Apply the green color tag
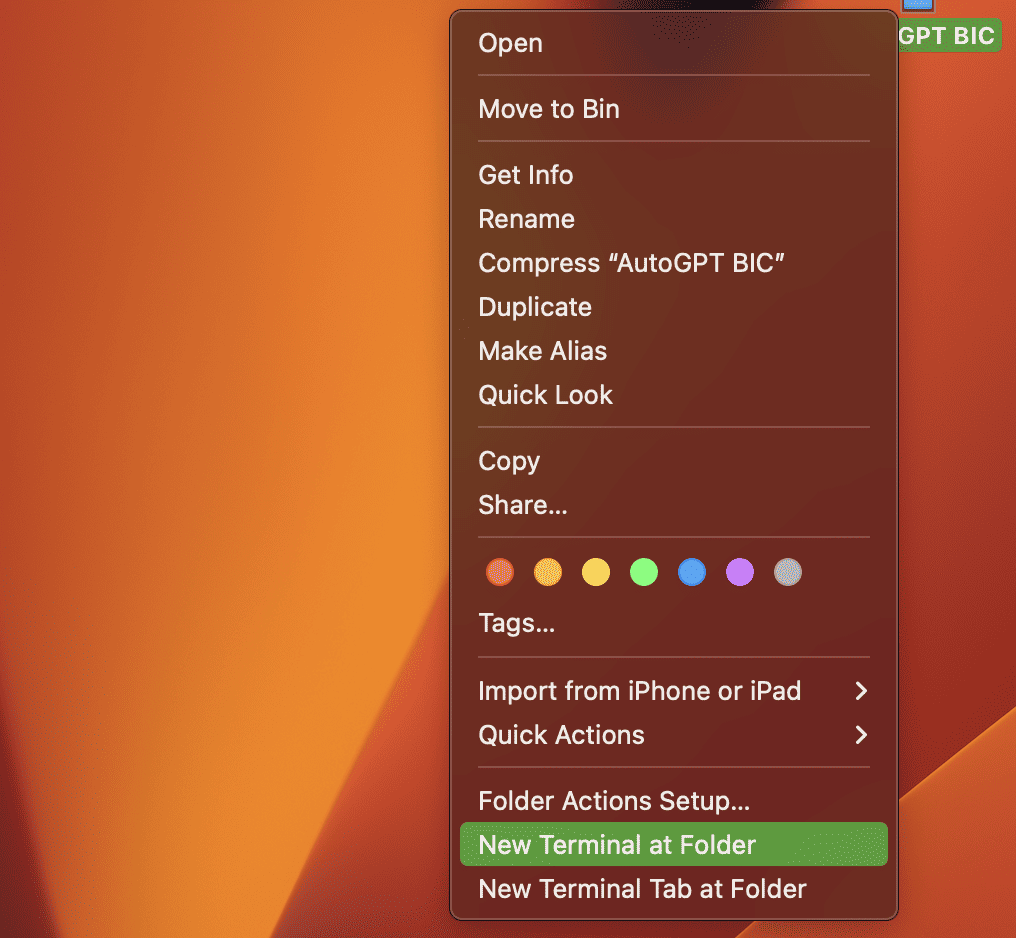Image resolution: width=1016 pixels, height=938 pixels. [643, 572]
